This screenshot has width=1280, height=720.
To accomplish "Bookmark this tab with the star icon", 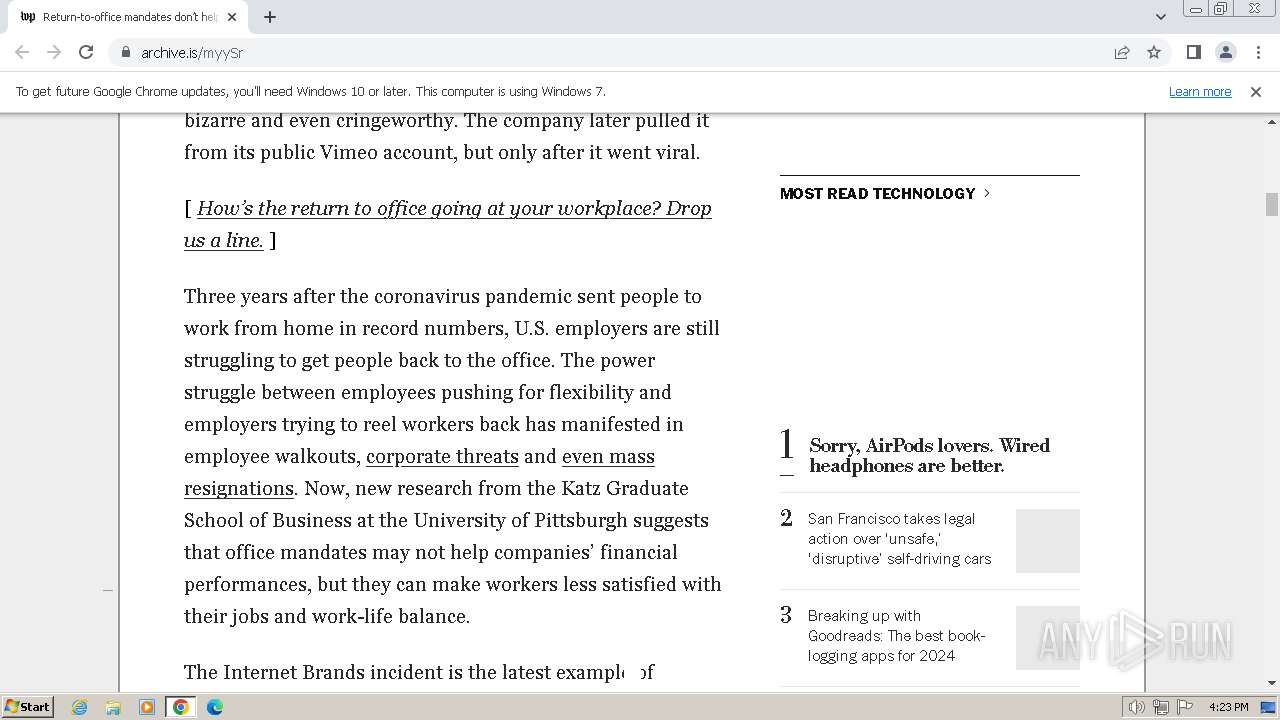I will pyautogui.click(x=1154, y=52).
